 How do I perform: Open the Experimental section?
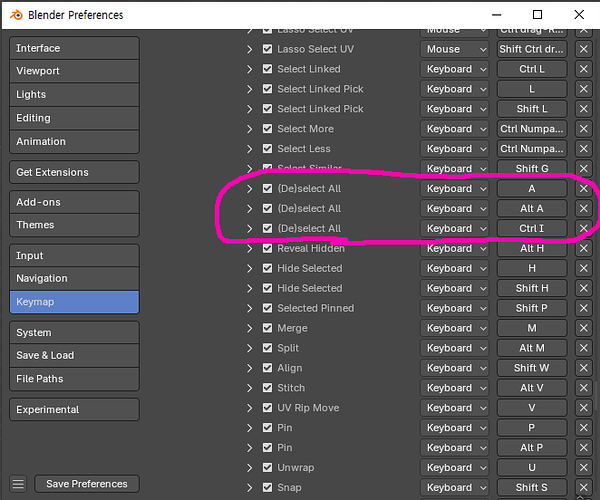coord(74,409)
